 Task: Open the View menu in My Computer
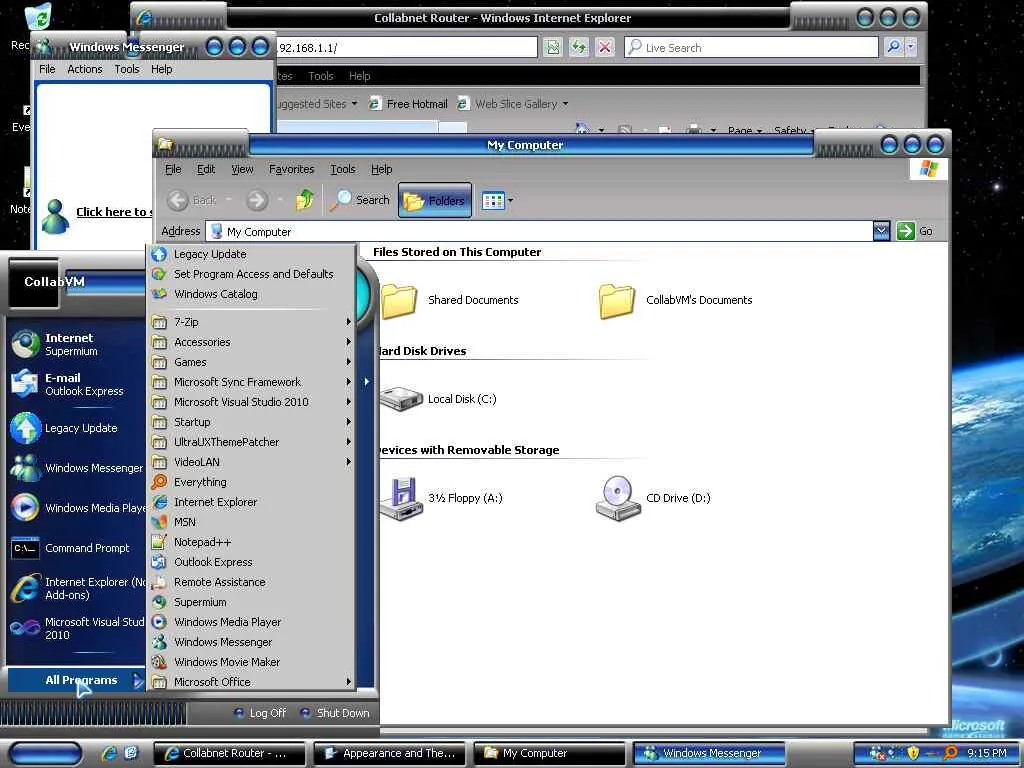click(242, 169)
